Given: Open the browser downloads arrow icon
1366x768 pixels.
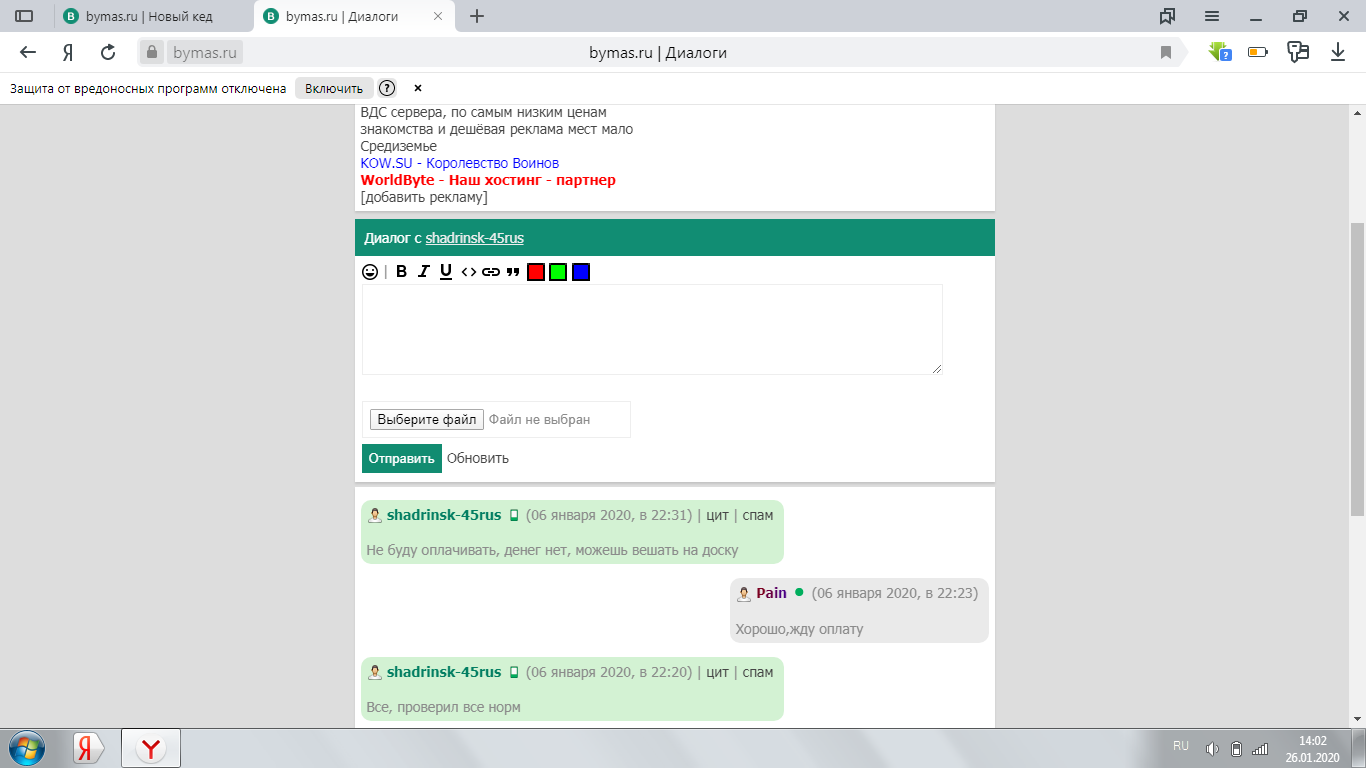Looking at the screenshot, I should coord(1338,52).
